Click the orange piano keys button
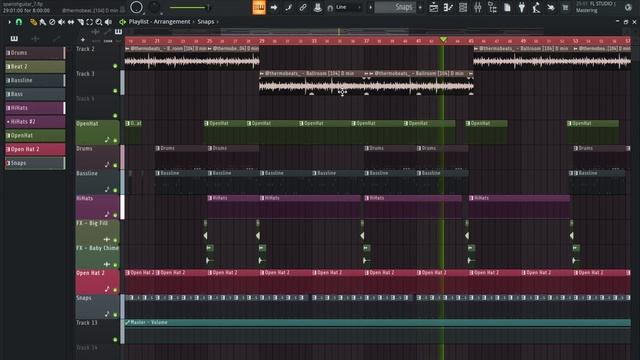Image resolution: width=640 pixels, height=360 pixels. click(x=259, y=7)
